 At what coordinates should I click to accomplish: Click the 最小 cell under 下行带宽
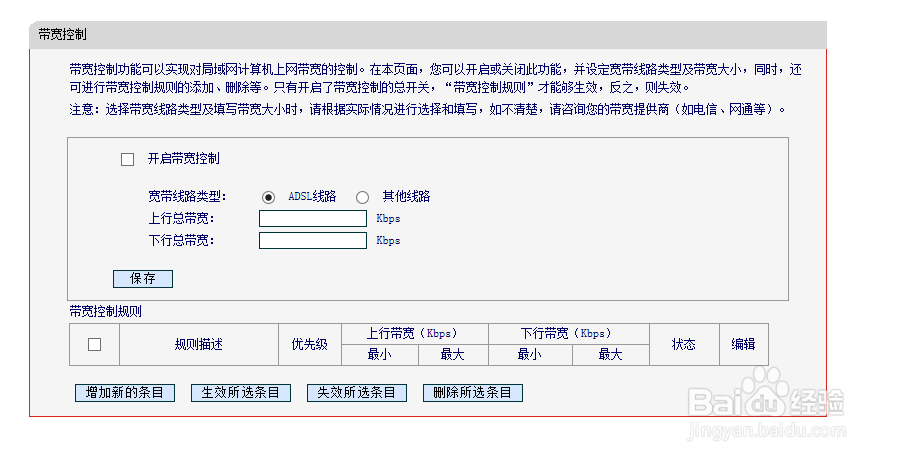tap(530, 355)
